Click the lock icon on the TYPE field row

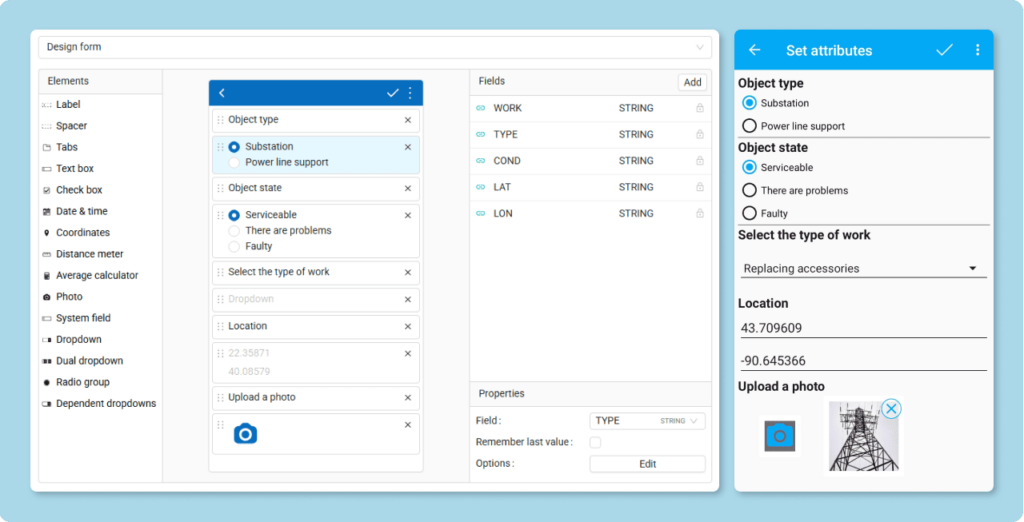coord(700,135)
